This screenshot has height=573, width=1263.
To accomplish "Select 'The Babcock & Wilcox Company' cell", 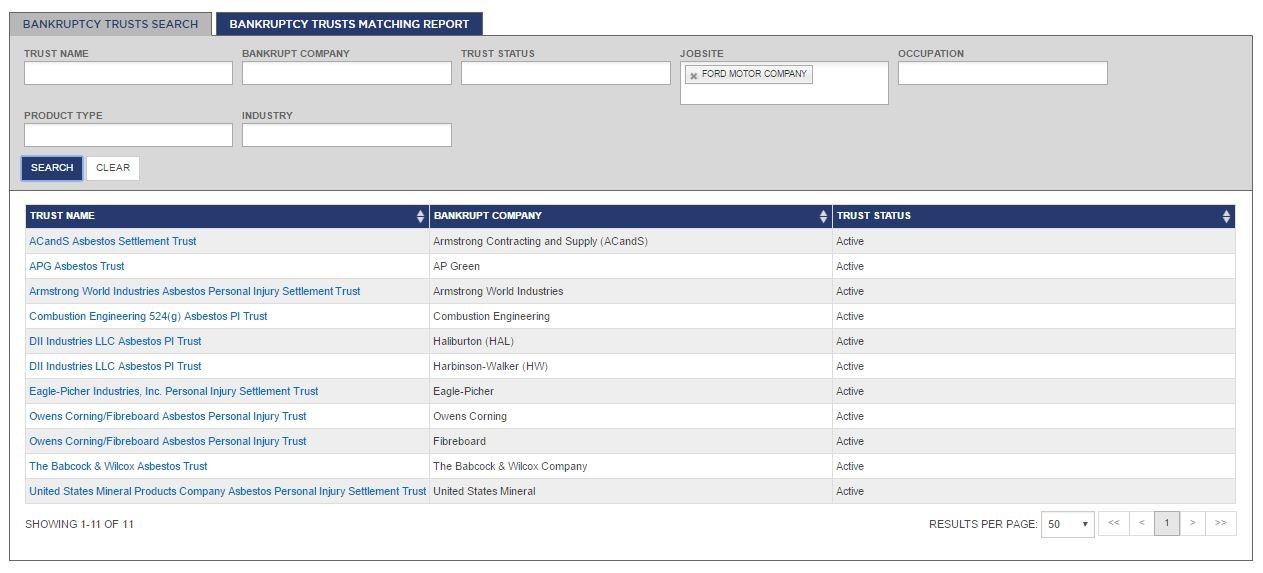I will point(630,466).
